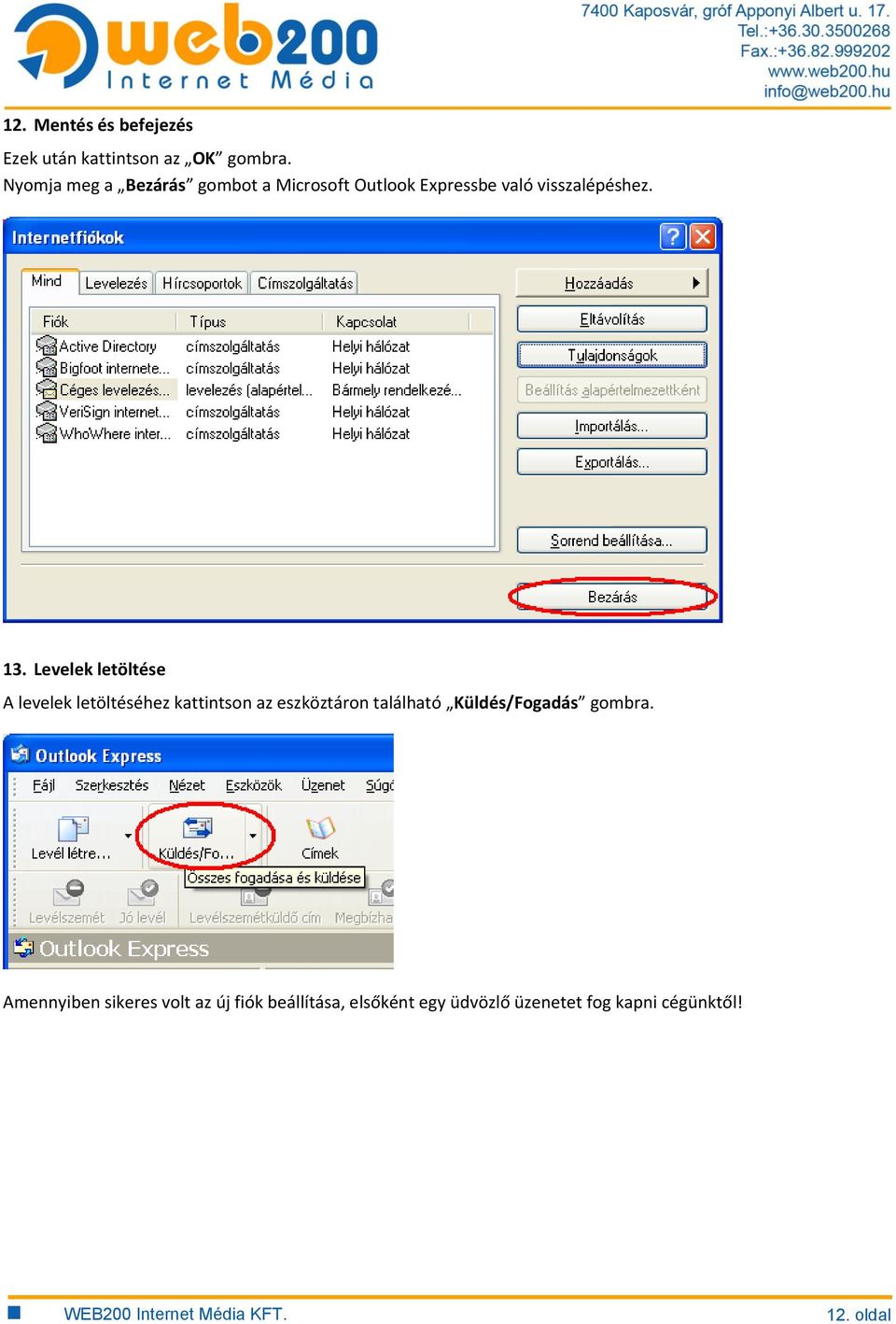This screenshot has height=1324, width=896.
Task: Click Bármely rendelkezé... connection cell
Action: pyautogui.click(x=397, y=390)
